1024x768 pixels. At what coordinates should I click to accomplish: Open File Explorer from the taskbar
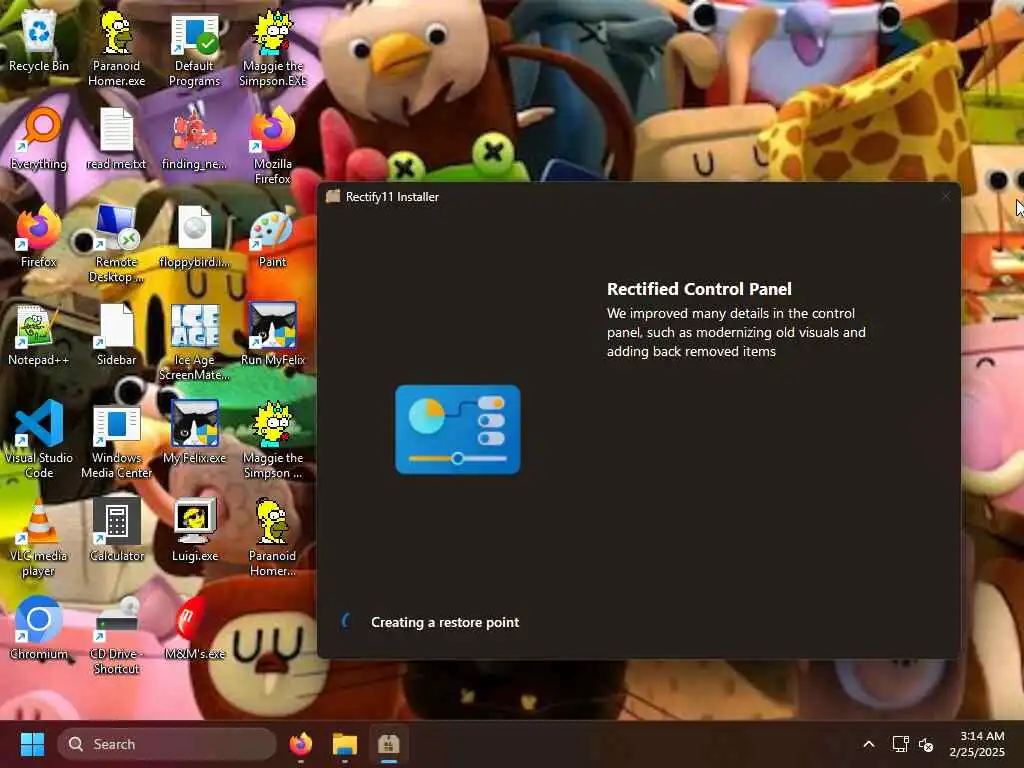coord(345,744)
